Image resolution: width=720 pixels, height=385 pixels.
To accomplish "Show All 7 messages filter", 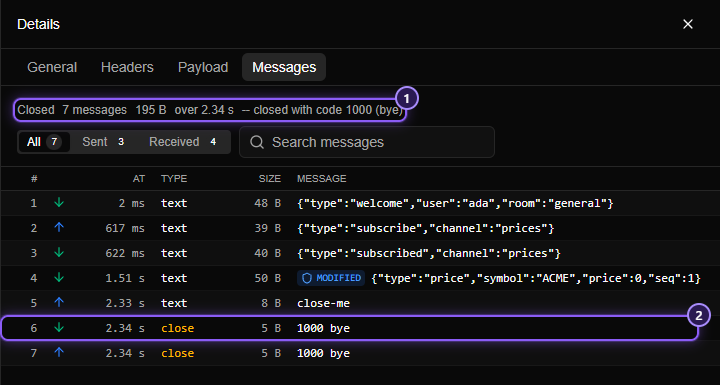I will (x=44, y=142).
